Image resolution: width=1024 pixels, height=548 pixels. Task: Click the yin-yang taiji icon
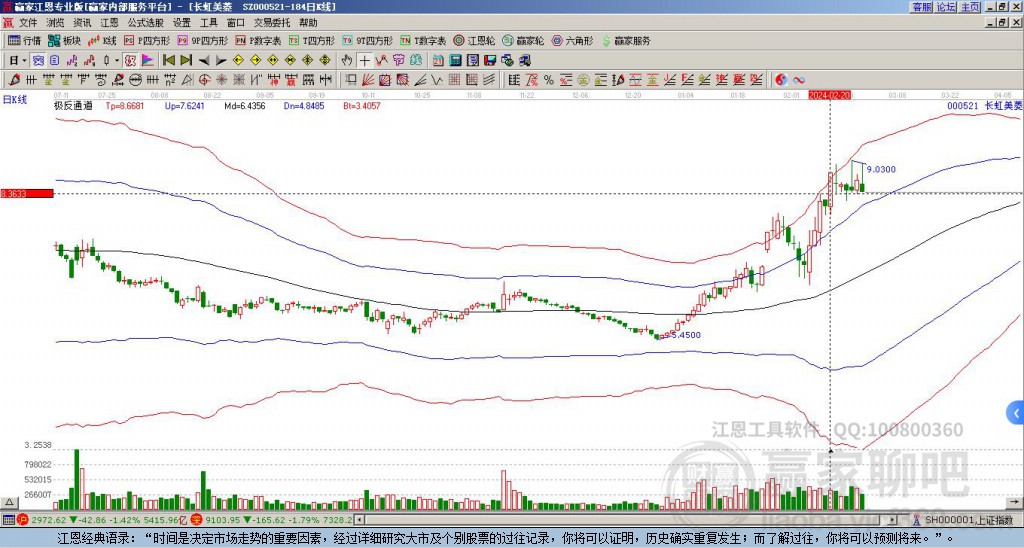781,79
